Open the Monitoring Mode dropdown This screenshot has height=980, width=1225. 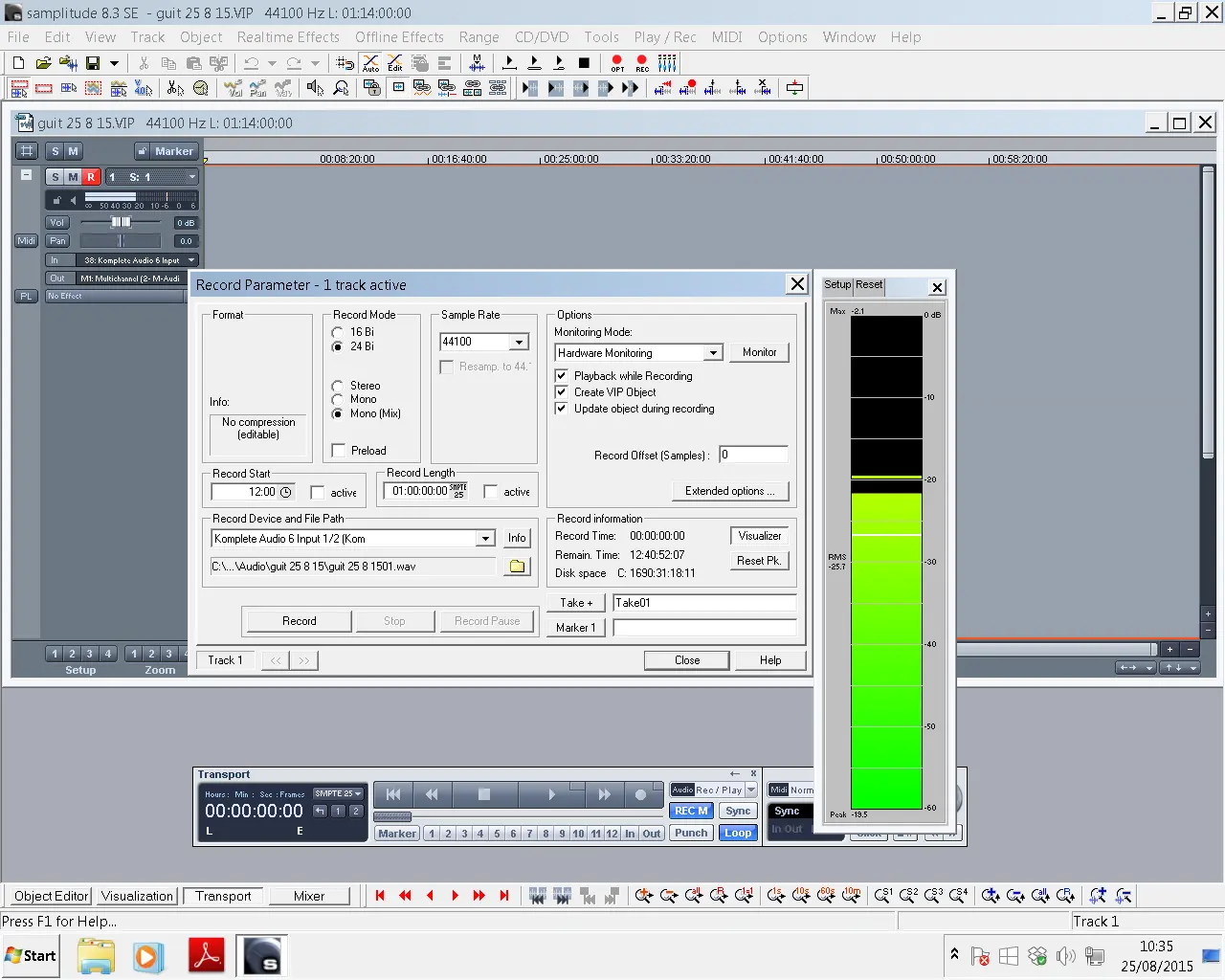[x=713, y=353]
